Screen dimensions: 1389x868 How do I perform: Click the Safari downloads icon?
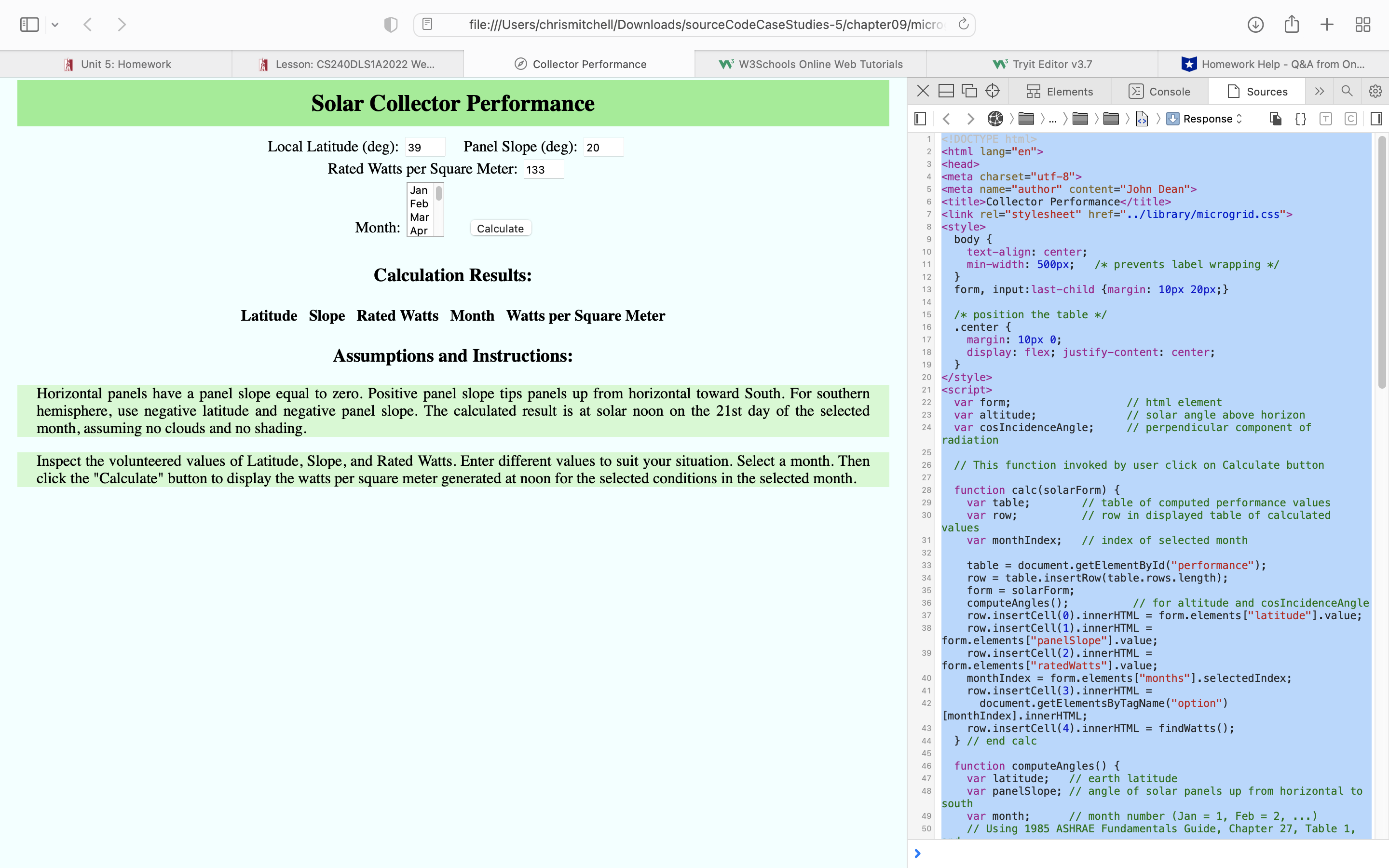tap(1255, 25)
